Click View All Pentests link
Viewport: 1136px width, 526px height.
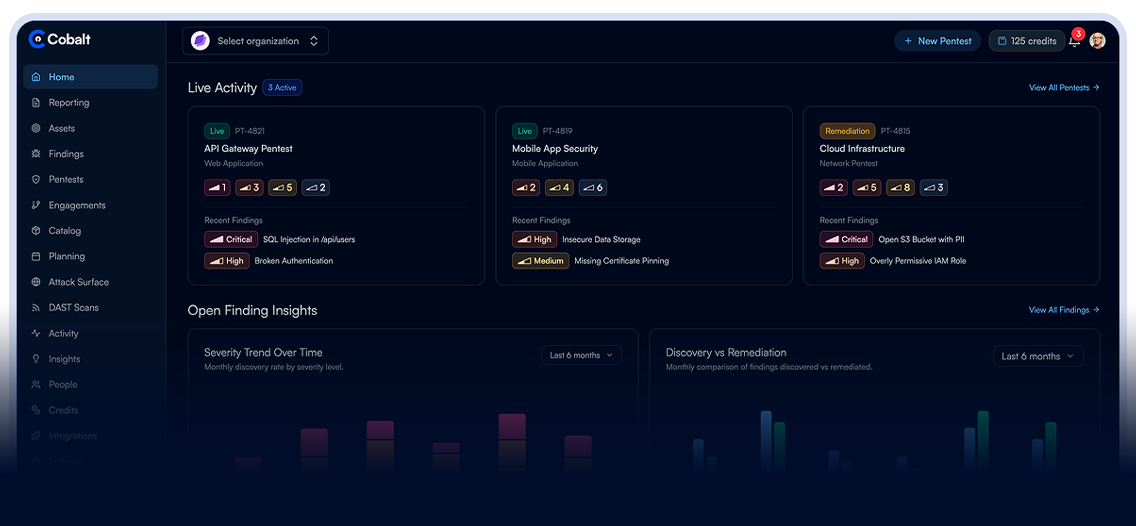1064,88
